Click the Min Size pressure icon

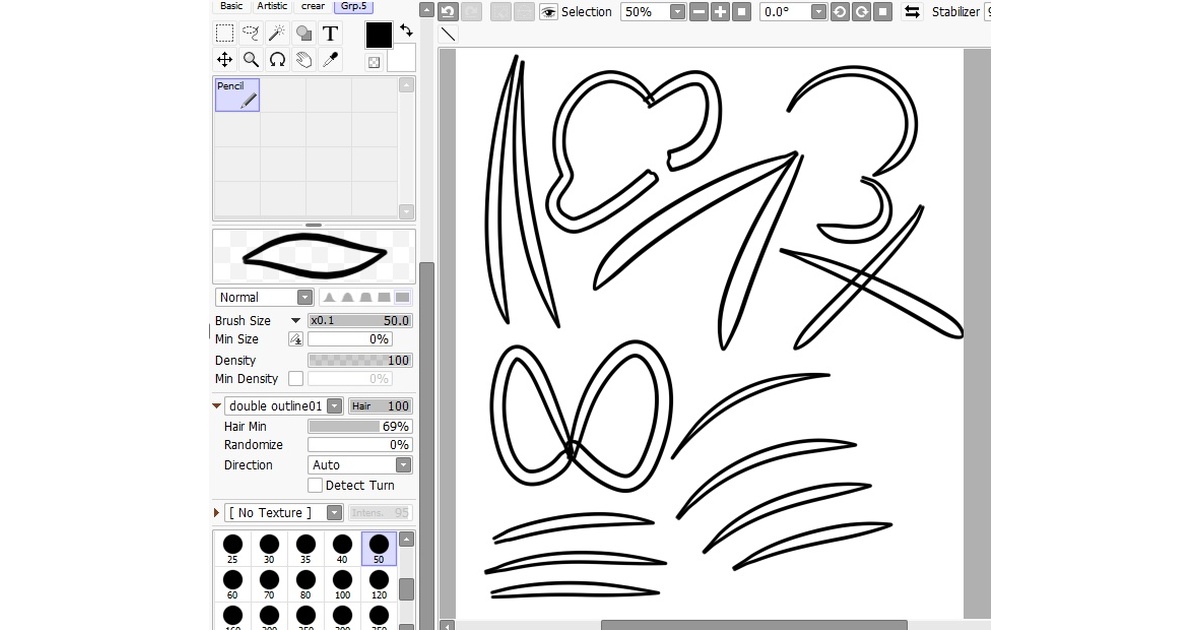(295, 339)
